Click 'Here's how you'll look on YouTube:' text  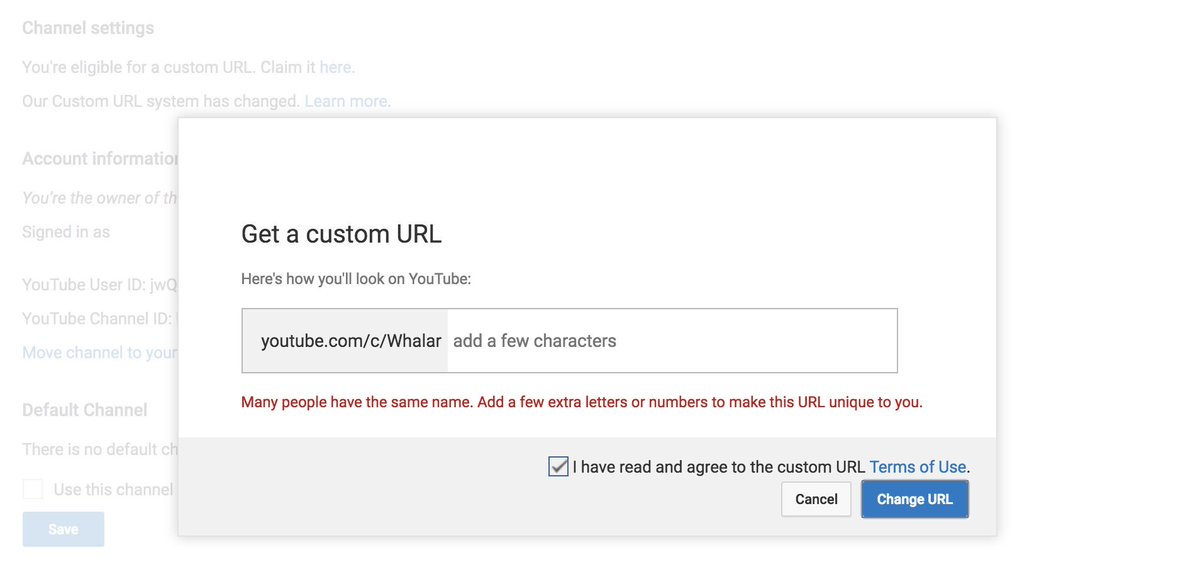pos(356,279)
